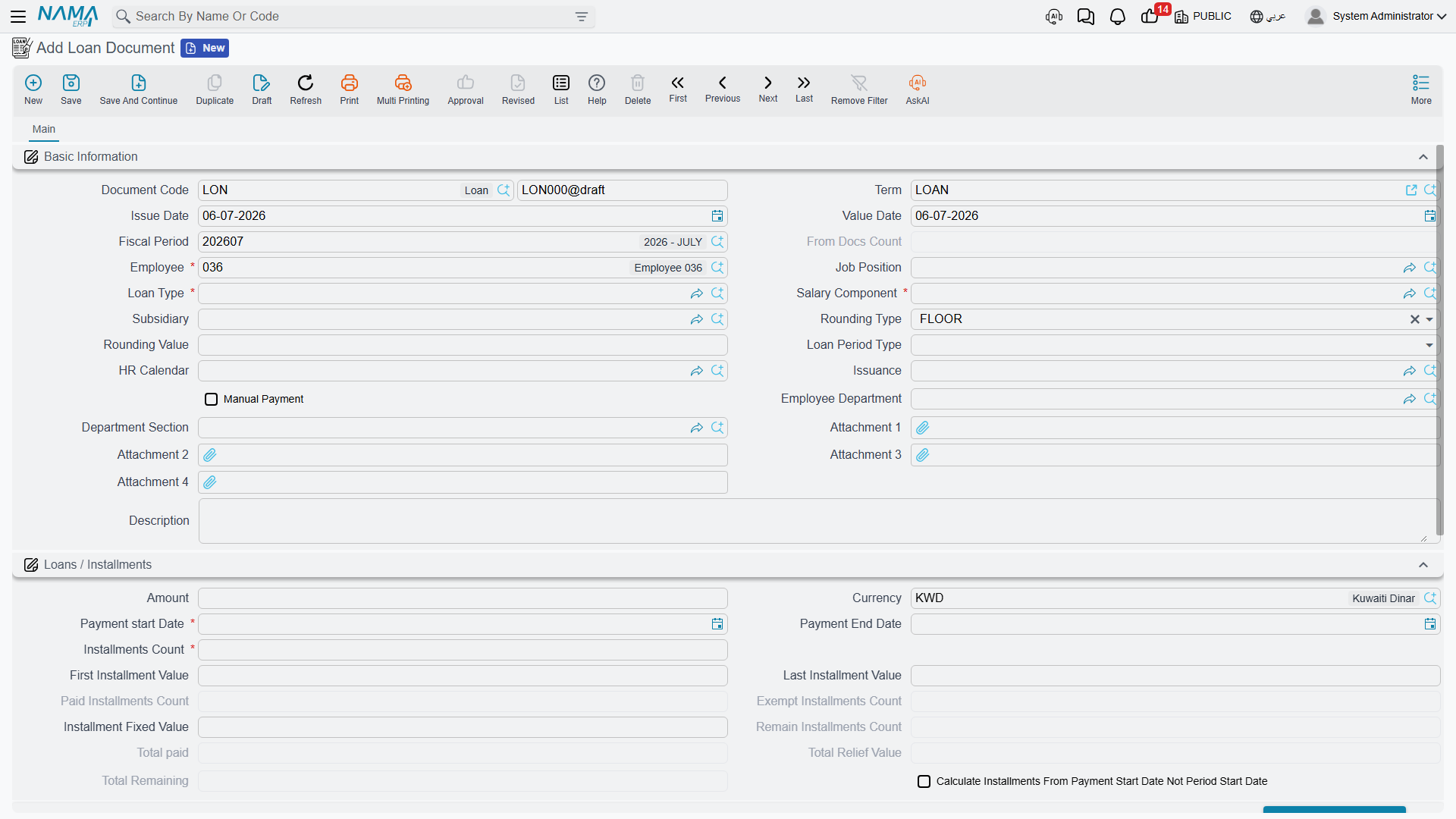This screenshot has height=819, width=1456.
Task: Open the hamburger main menu
Action: (18, 17)
